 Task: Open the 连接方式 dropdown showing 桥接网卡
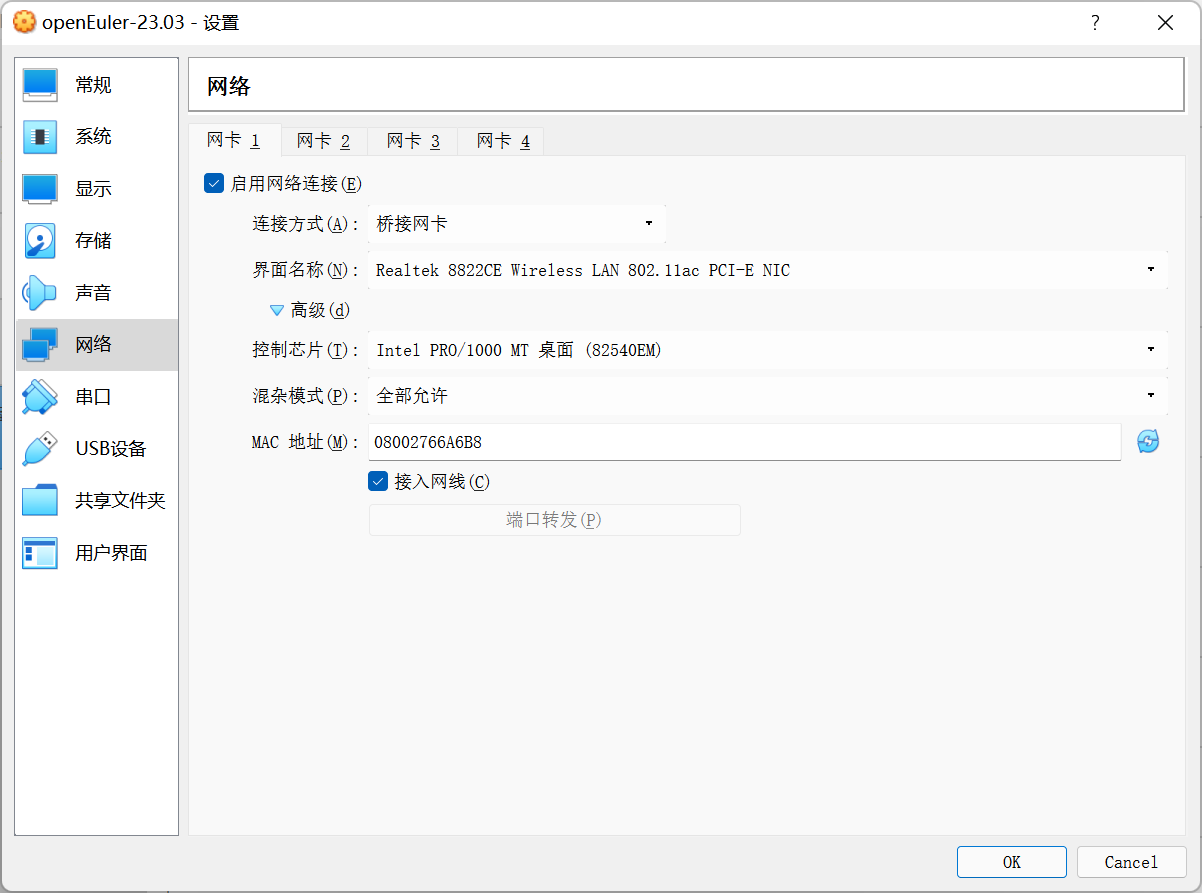(x=517, y=224)
